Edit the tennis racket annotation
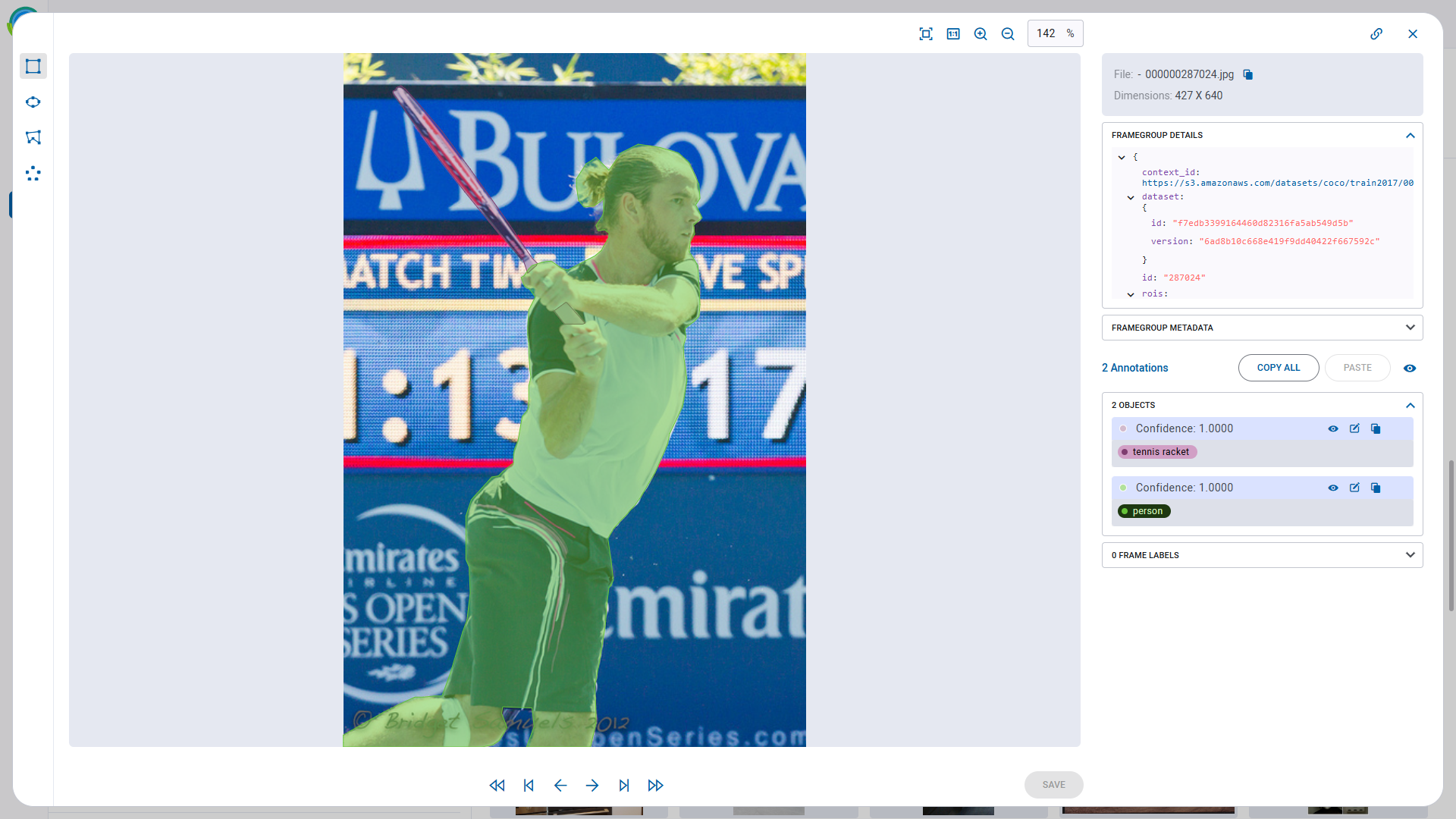This screenshot has height=819, width=1456. tap(1354, 428)
